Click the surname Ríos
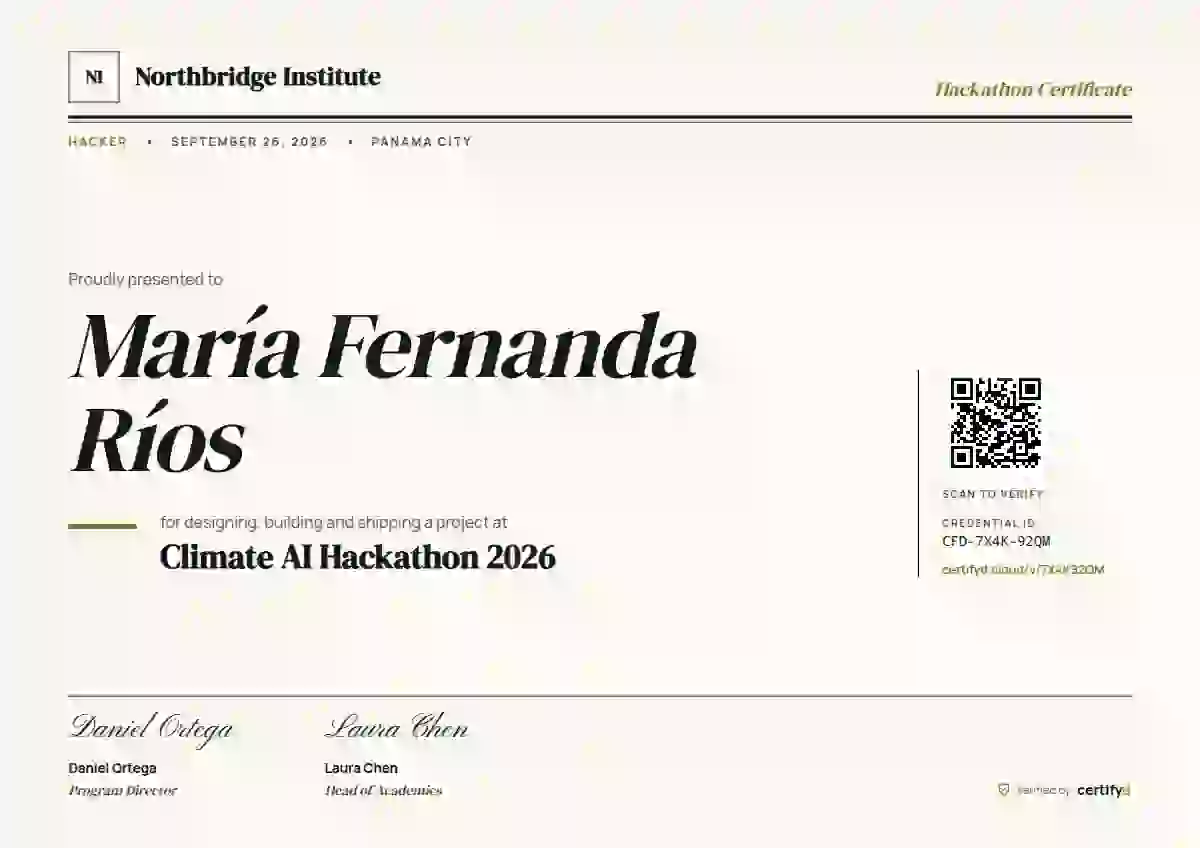 coord(158,440)
